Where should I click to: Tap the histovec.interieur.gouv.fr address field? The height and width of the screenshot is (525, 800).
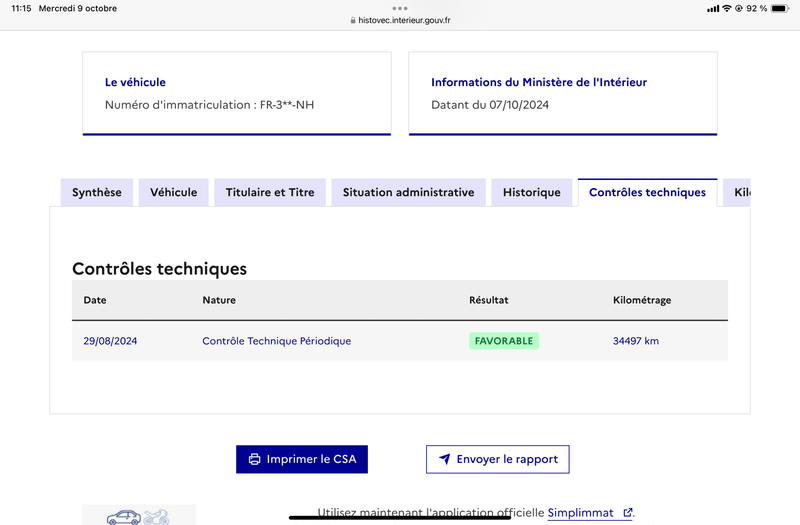click(x=400, y=20)
